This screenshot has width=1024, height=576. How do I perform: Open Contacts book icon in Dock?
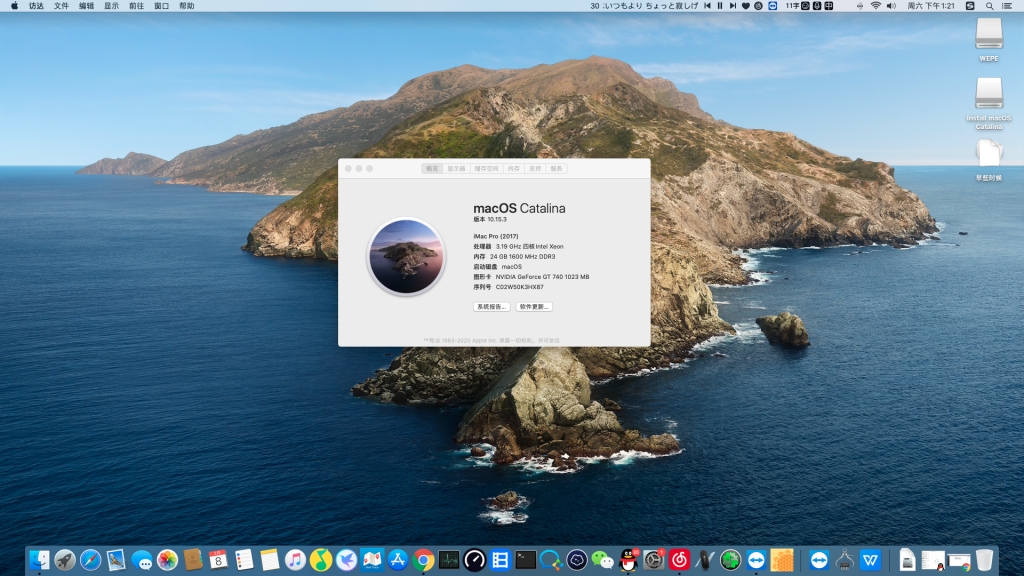click(193, 560)
